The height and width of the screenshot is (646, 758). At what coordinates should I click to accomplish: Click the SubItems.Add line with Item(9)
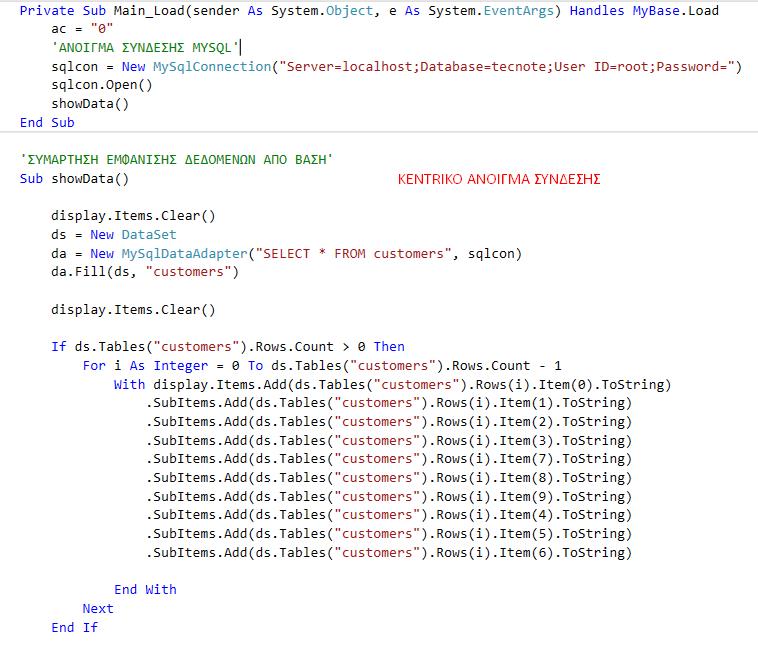(x=389, y=497)
